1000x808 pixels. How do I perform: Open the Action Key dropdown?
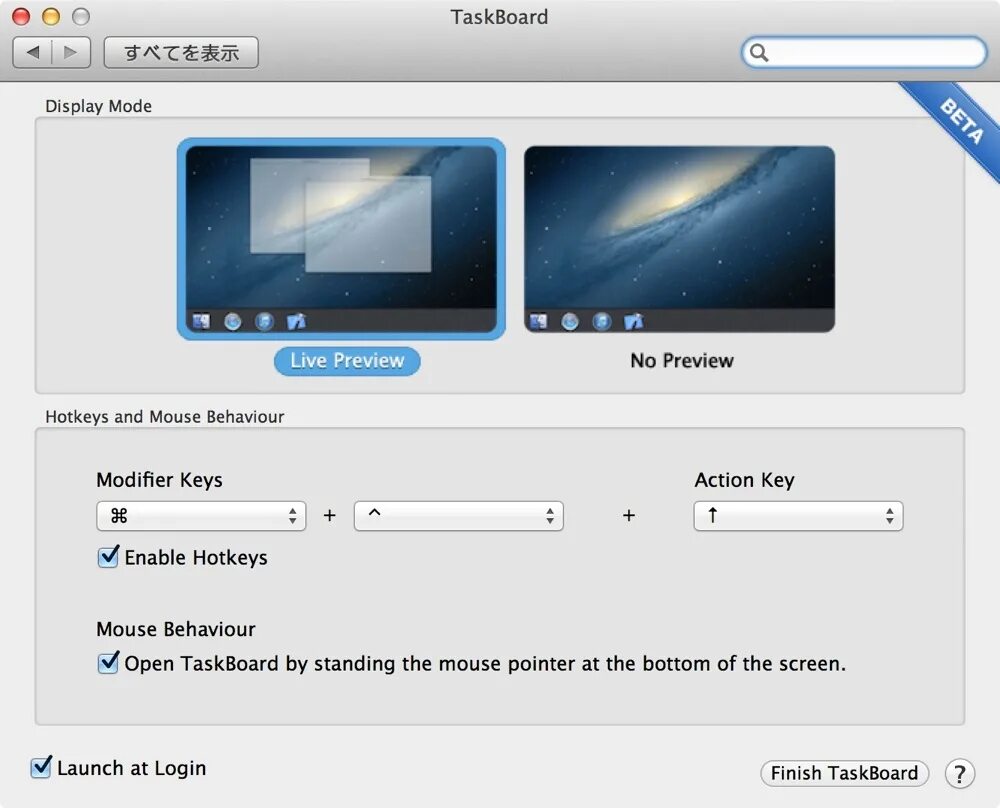798,516
